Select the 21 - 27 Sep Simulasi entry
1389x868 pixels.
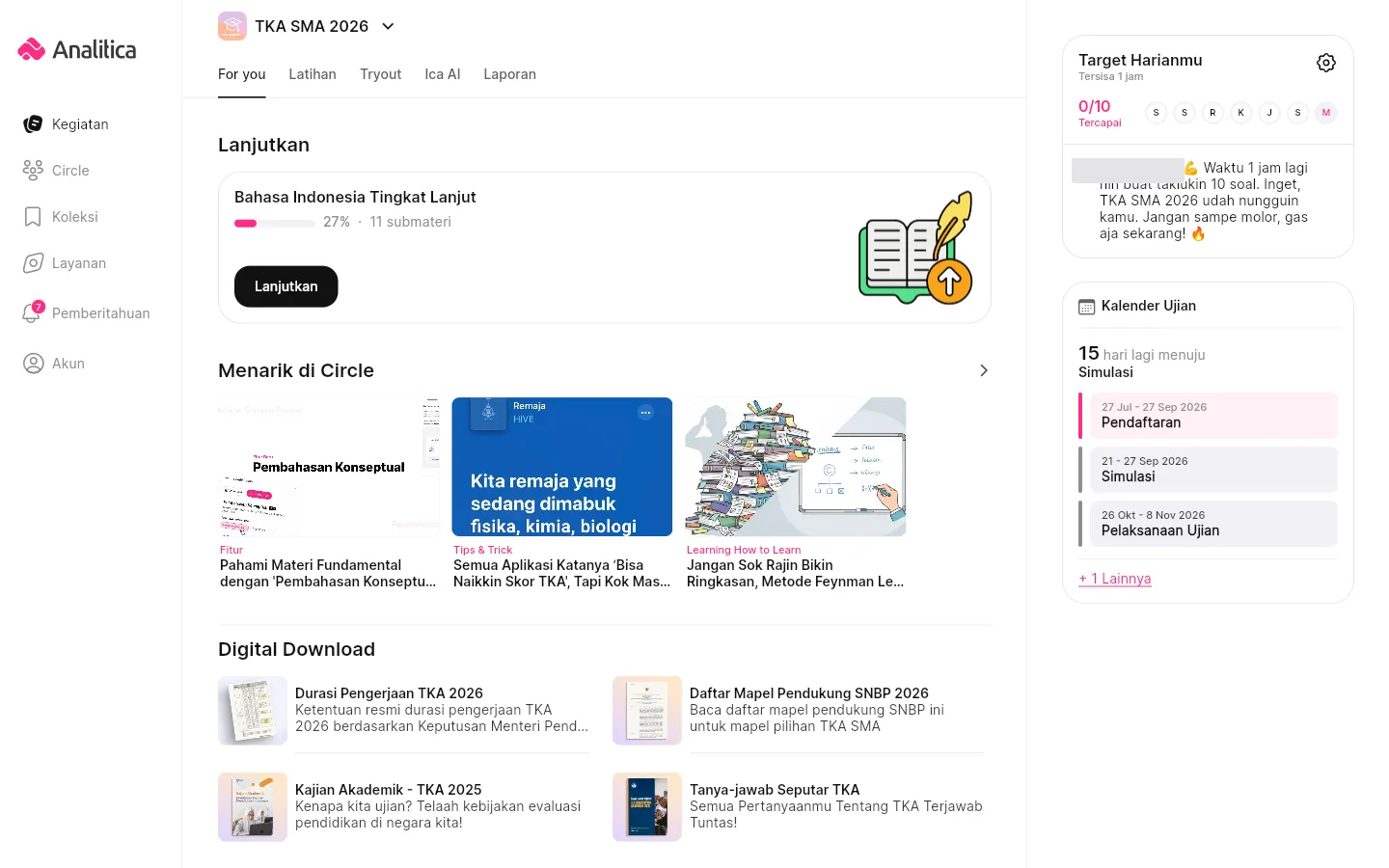pos(1208,470)
